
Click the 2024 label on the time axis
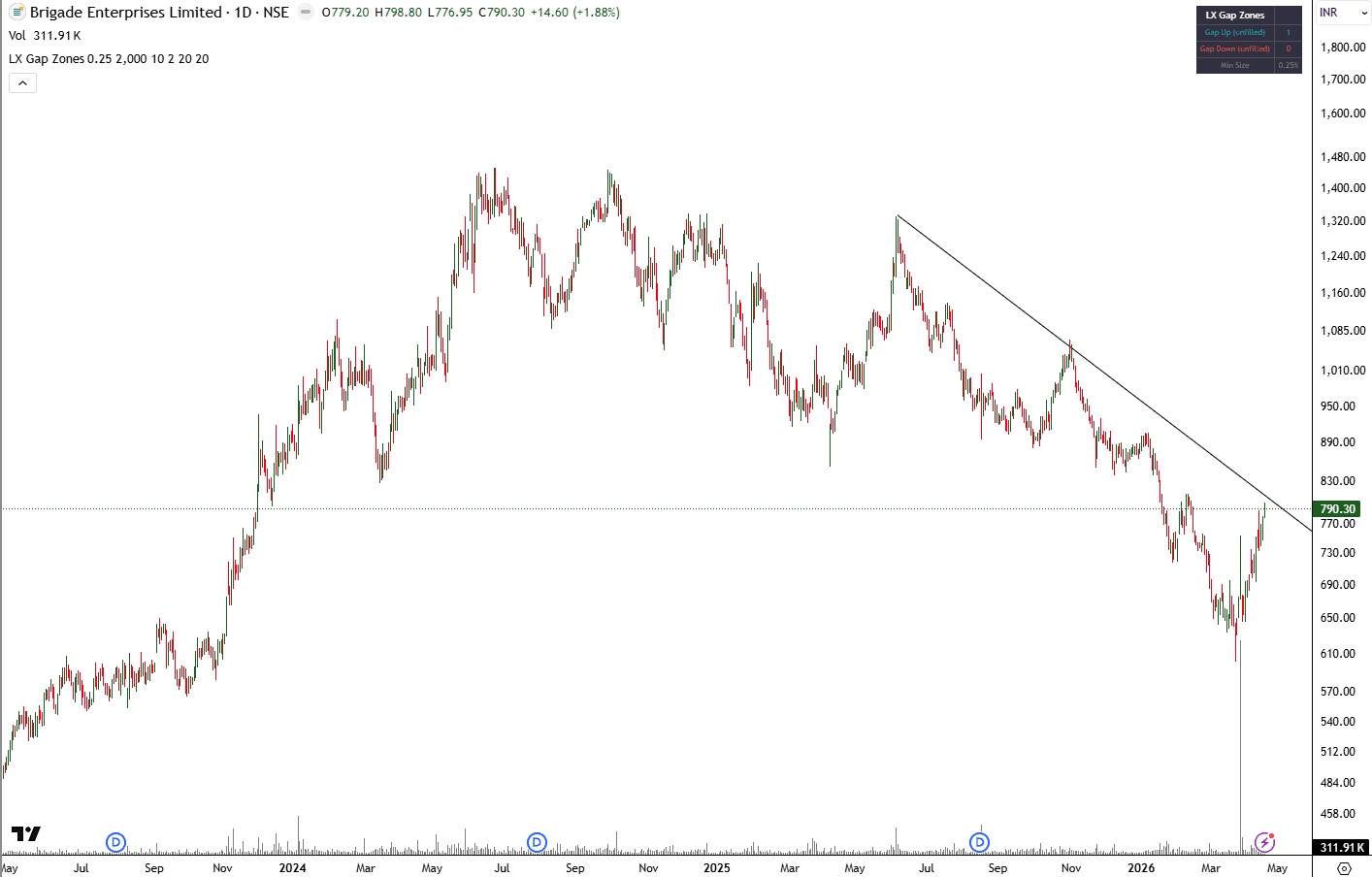292,868
